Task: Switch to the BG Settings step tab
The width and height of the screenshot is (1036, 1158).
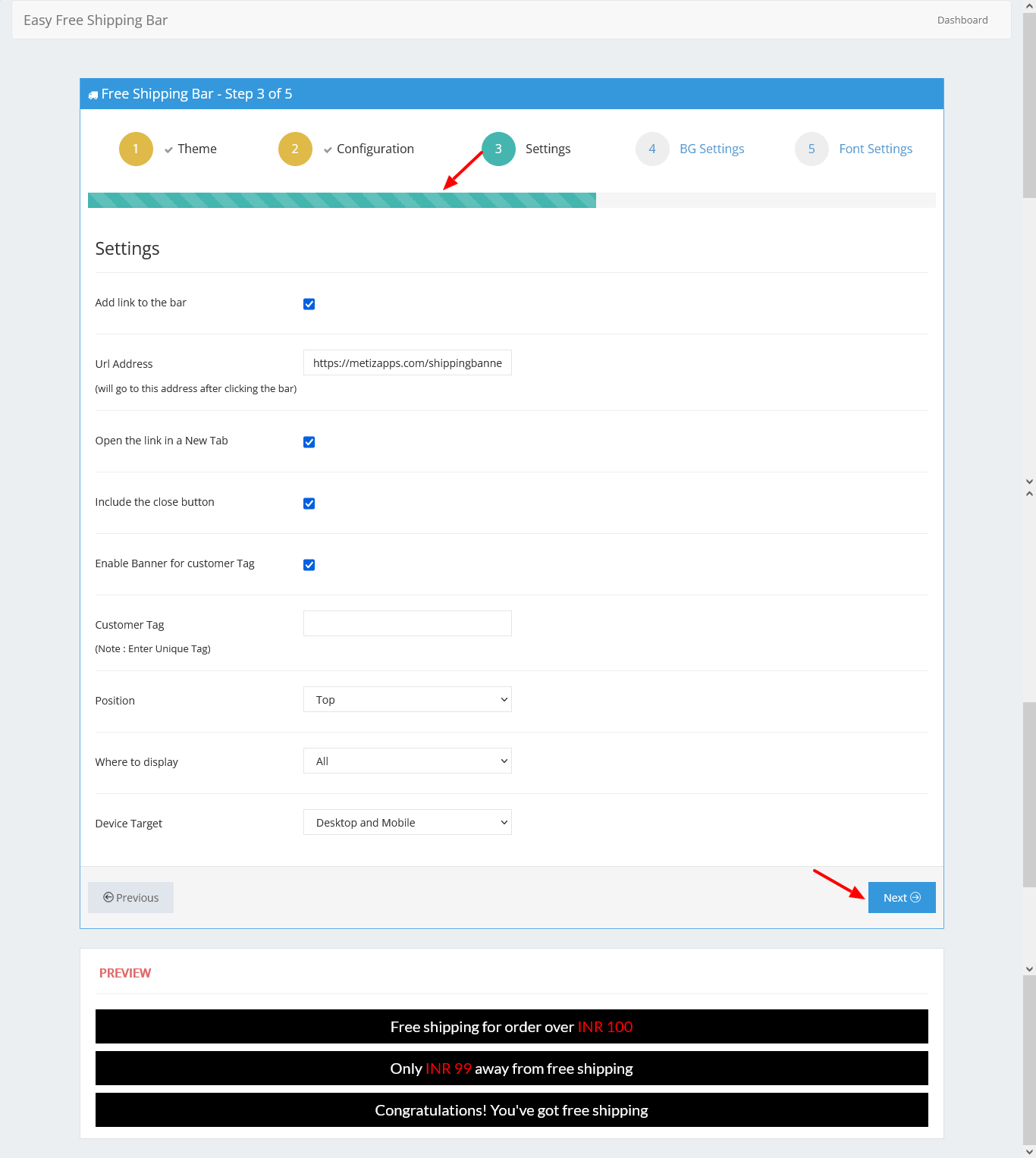Action: pos(711,149)
